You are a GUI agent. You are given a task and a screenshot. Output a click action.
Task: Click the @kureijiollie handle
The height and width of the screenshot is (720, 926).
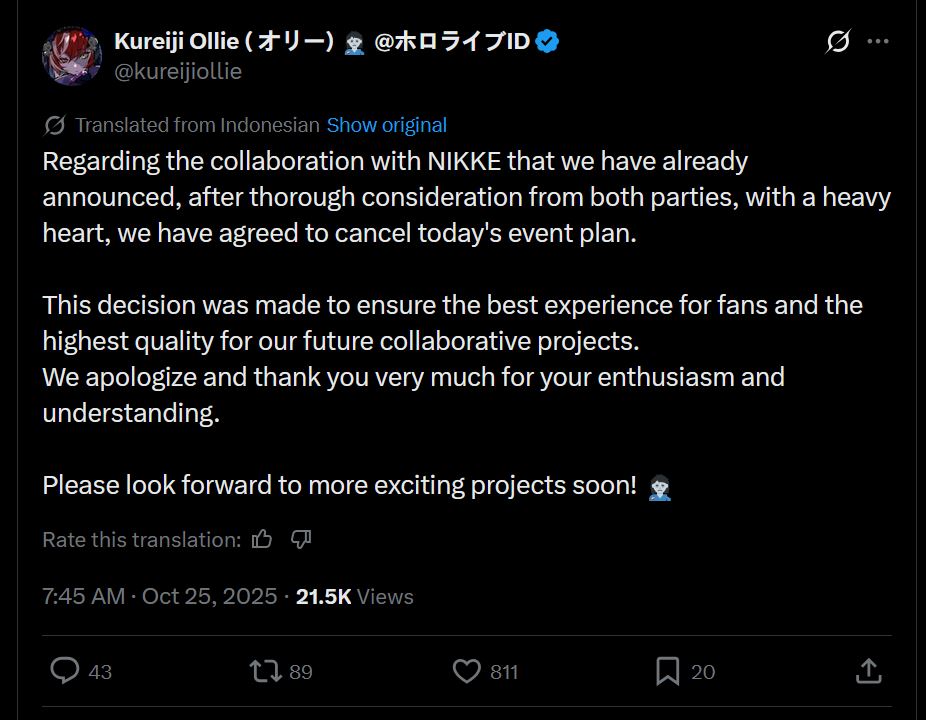click(178, 72)
